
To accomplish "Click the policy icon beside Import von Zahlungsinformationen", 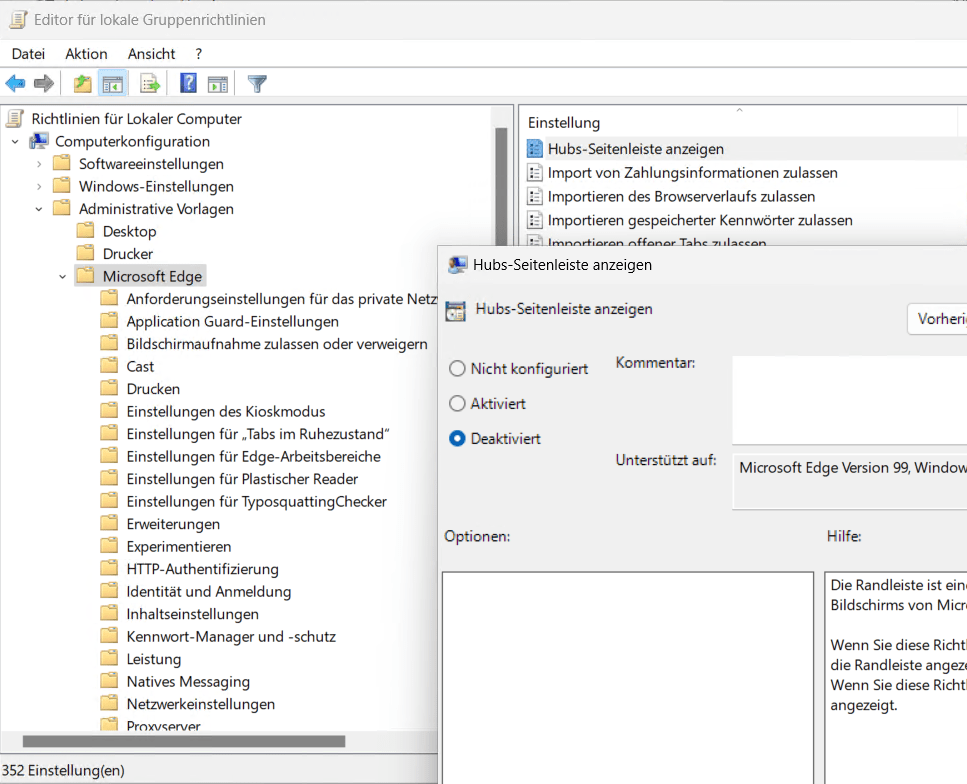I will click(x=535, y=173).
